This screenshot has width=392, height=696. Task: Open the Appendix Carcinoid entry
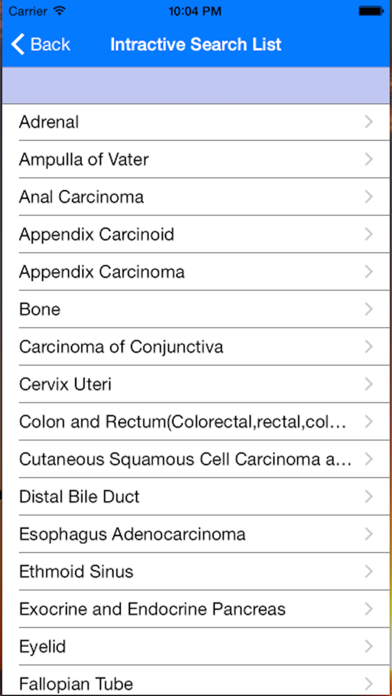click(196, 234)
